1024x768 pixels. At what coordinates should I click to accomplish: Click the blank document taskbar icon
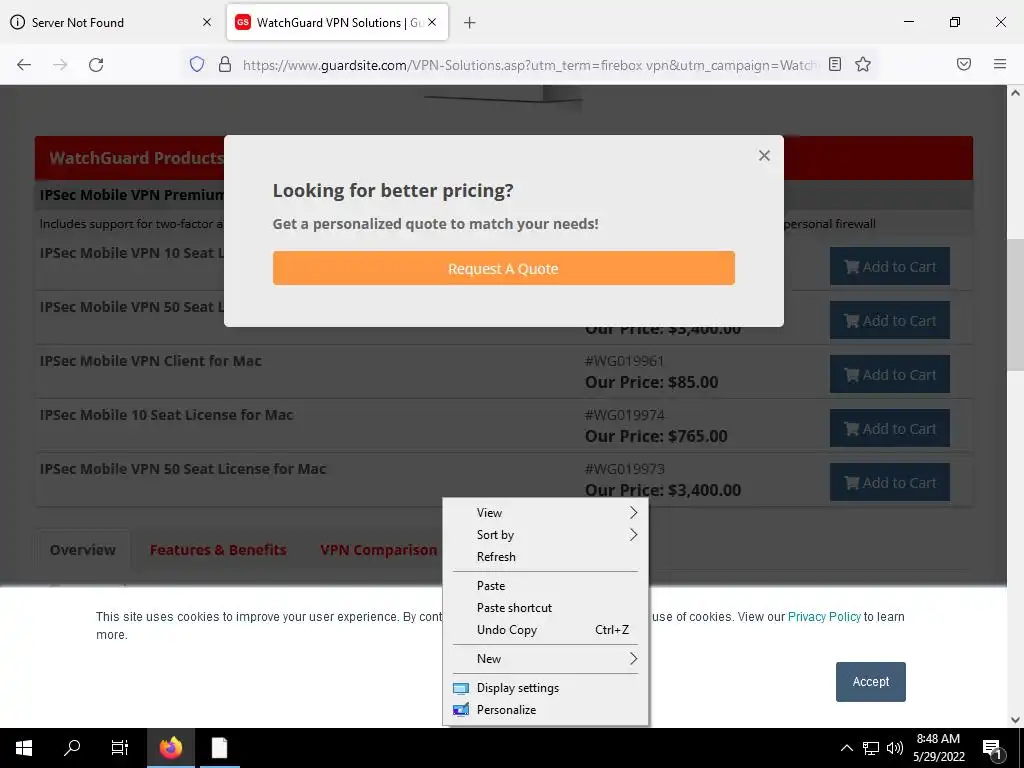tap(219, 748)
